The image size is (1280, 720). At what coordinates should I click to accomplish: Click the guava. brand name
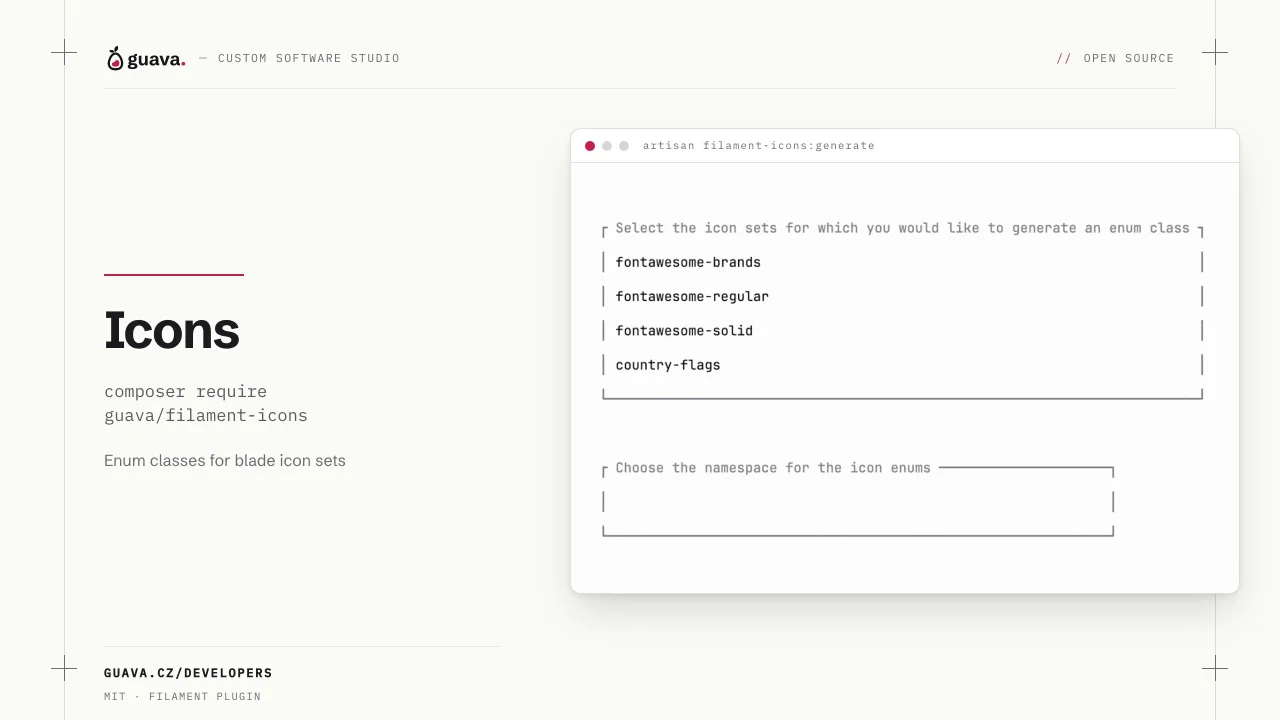(x=156, y=59)
